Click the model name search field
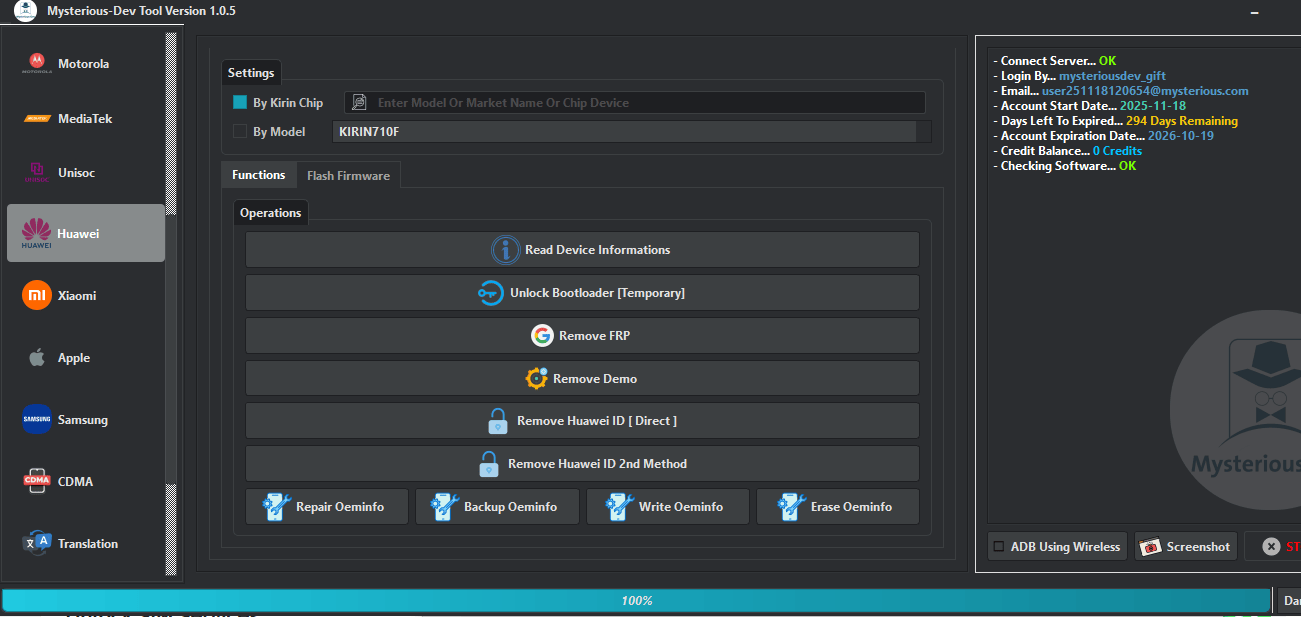 tap(640, 102)
